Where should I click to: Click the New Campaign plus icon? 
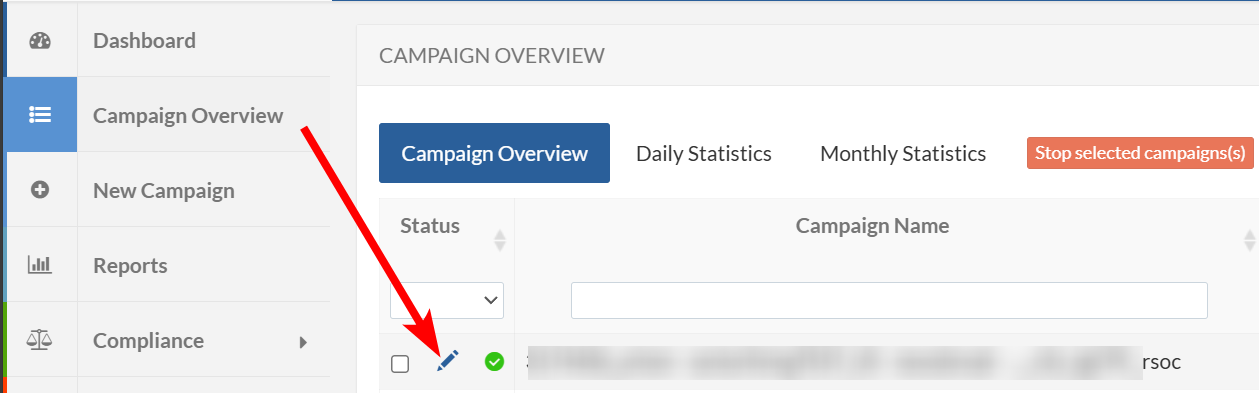click(40, 190)
